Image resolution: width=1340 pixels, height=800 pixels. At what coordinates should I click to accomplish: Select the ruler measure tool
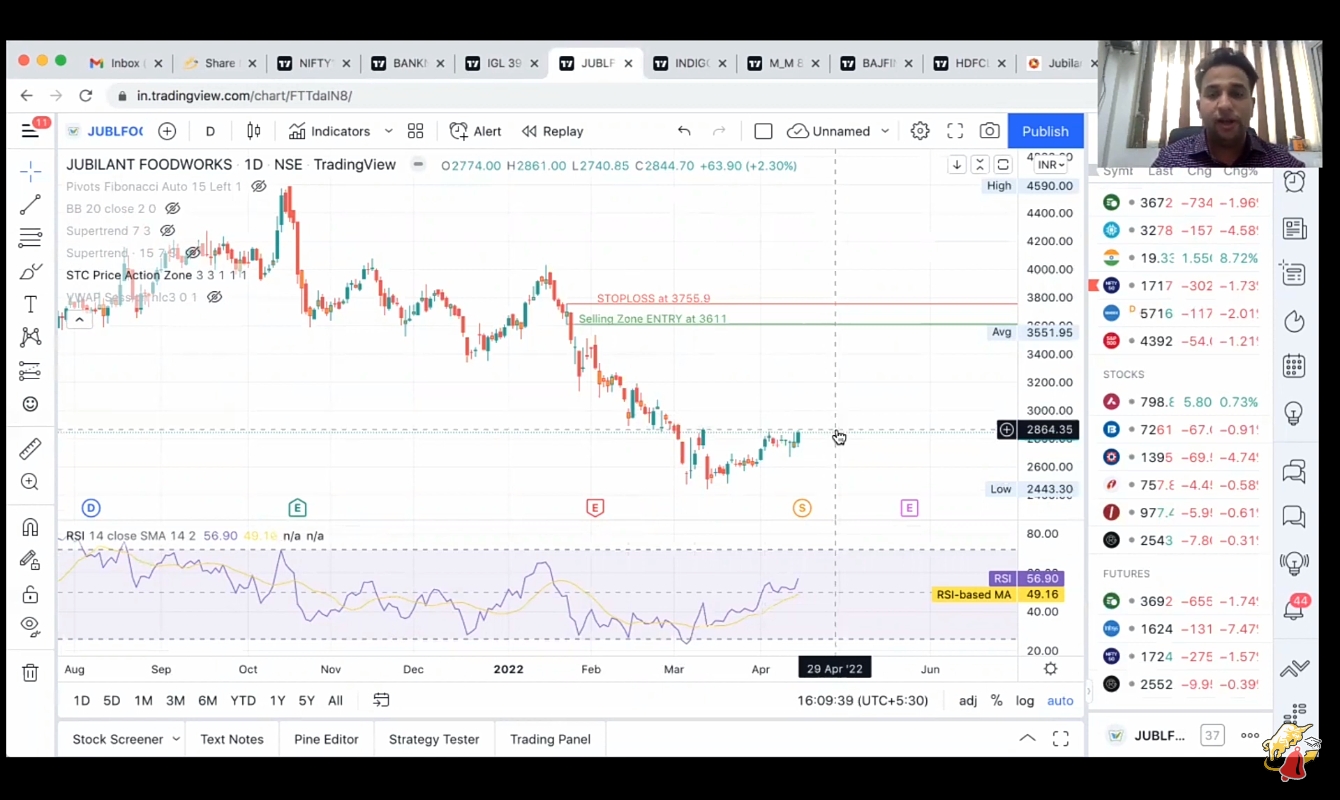[x=30, y=448]
